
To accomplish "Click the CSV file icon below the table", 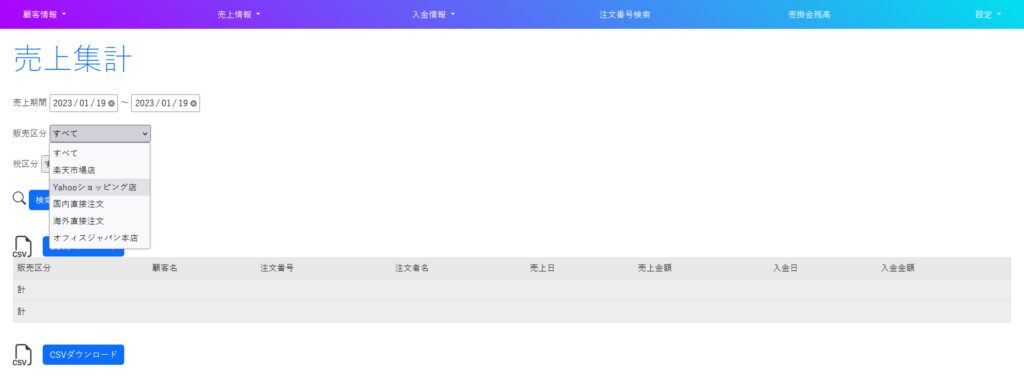I will tap(22, 355).
